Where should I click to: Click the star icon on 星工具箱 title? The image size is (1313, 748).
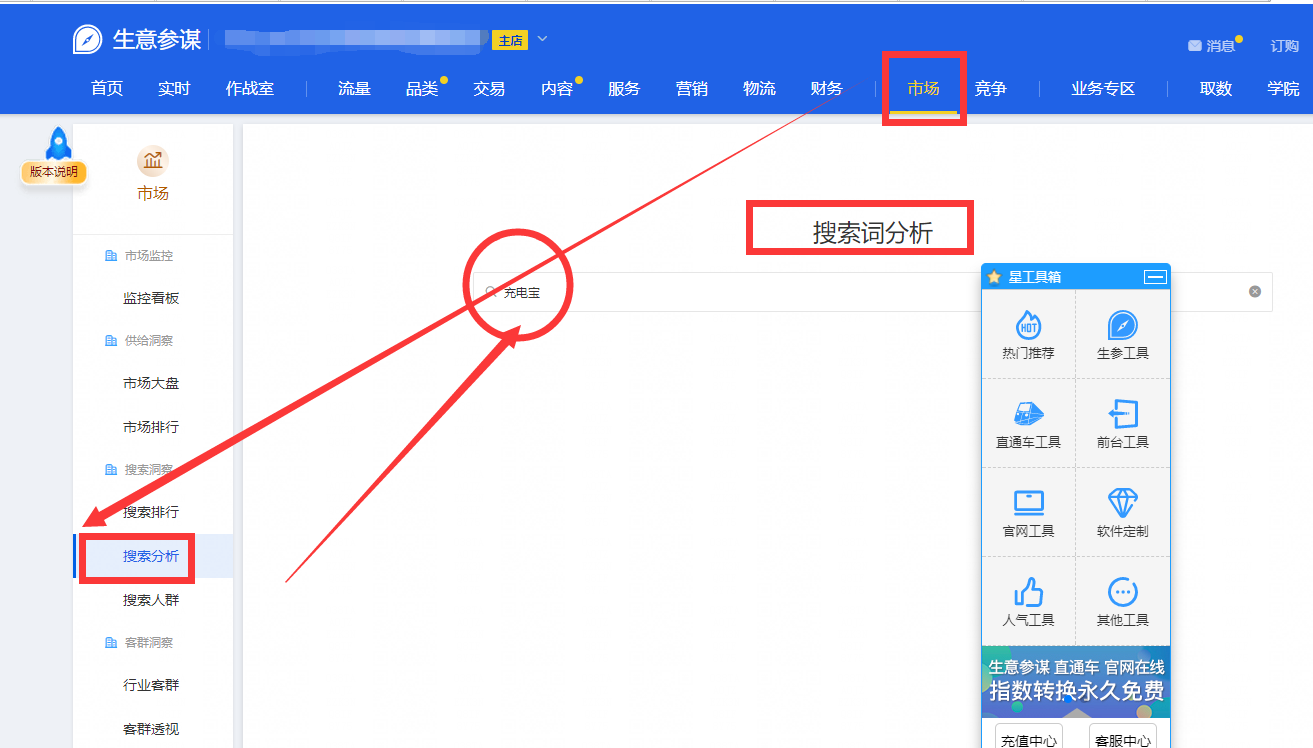[x=994, y=277]
